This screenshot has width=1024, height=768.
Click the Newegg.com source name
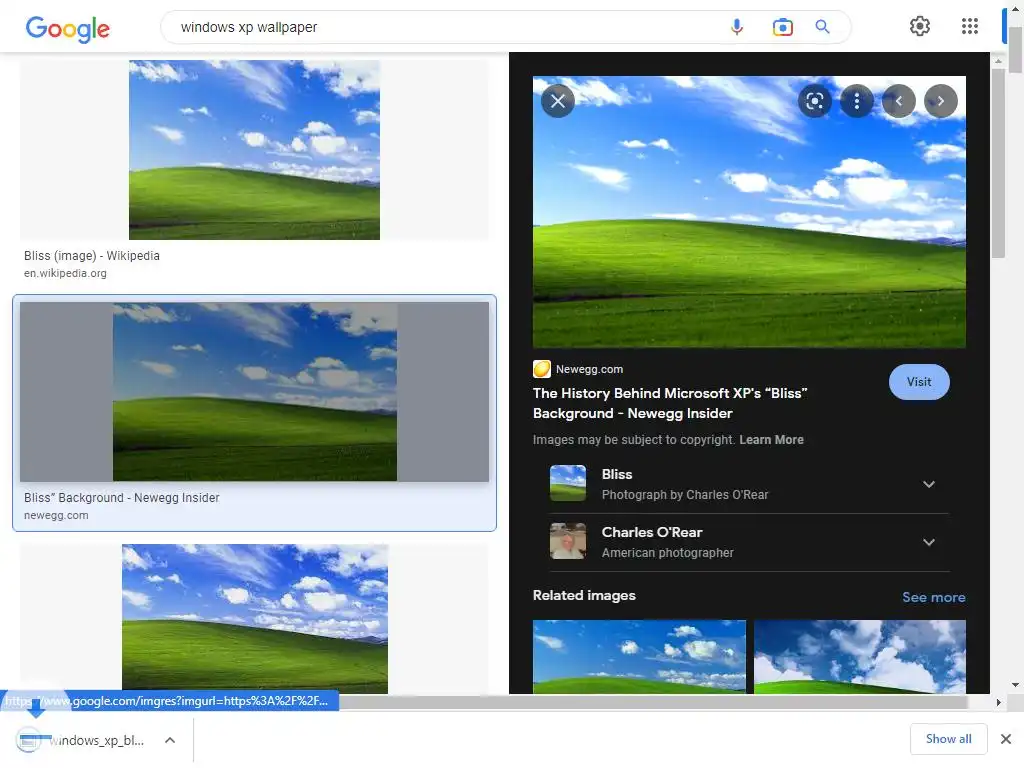click(x=589, y=369)
